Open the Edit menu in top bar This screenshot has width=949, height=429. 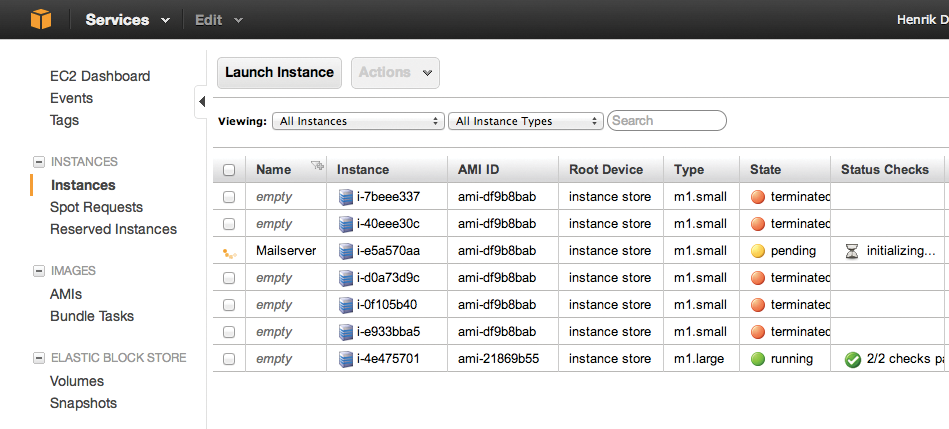[x=218, y=20]
